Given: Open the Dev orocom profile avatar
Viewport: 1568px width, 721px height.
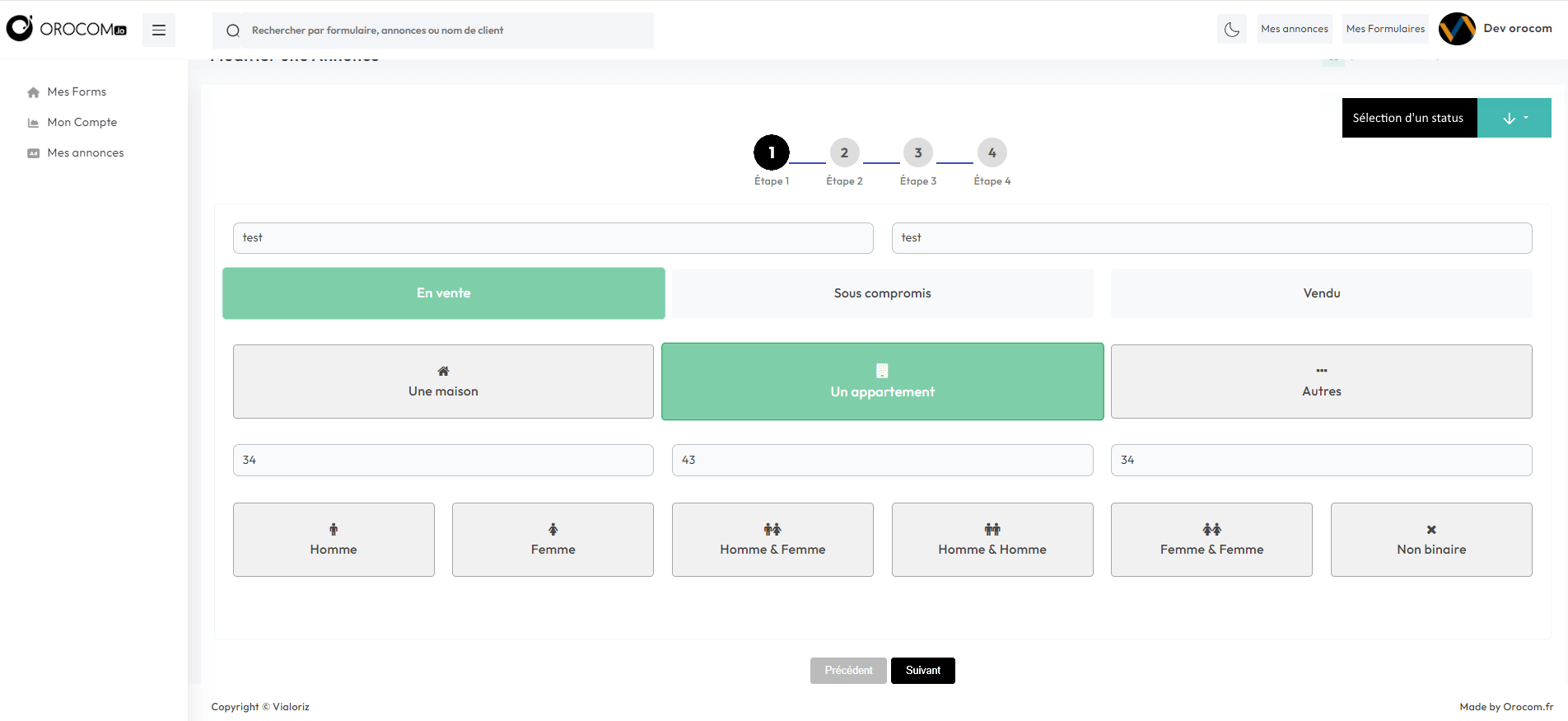Looking at the screenshot, I should pos(1456,29).
